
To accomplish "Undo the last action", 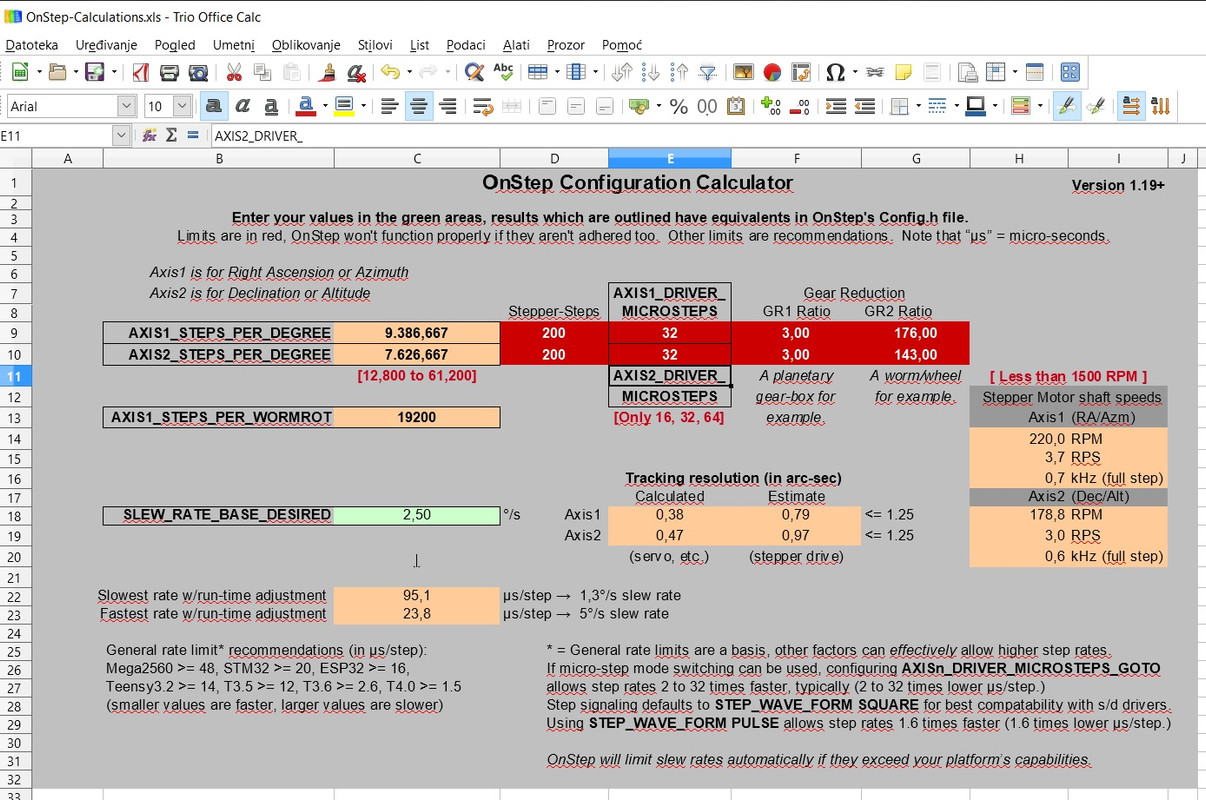I will pos(389,72).
